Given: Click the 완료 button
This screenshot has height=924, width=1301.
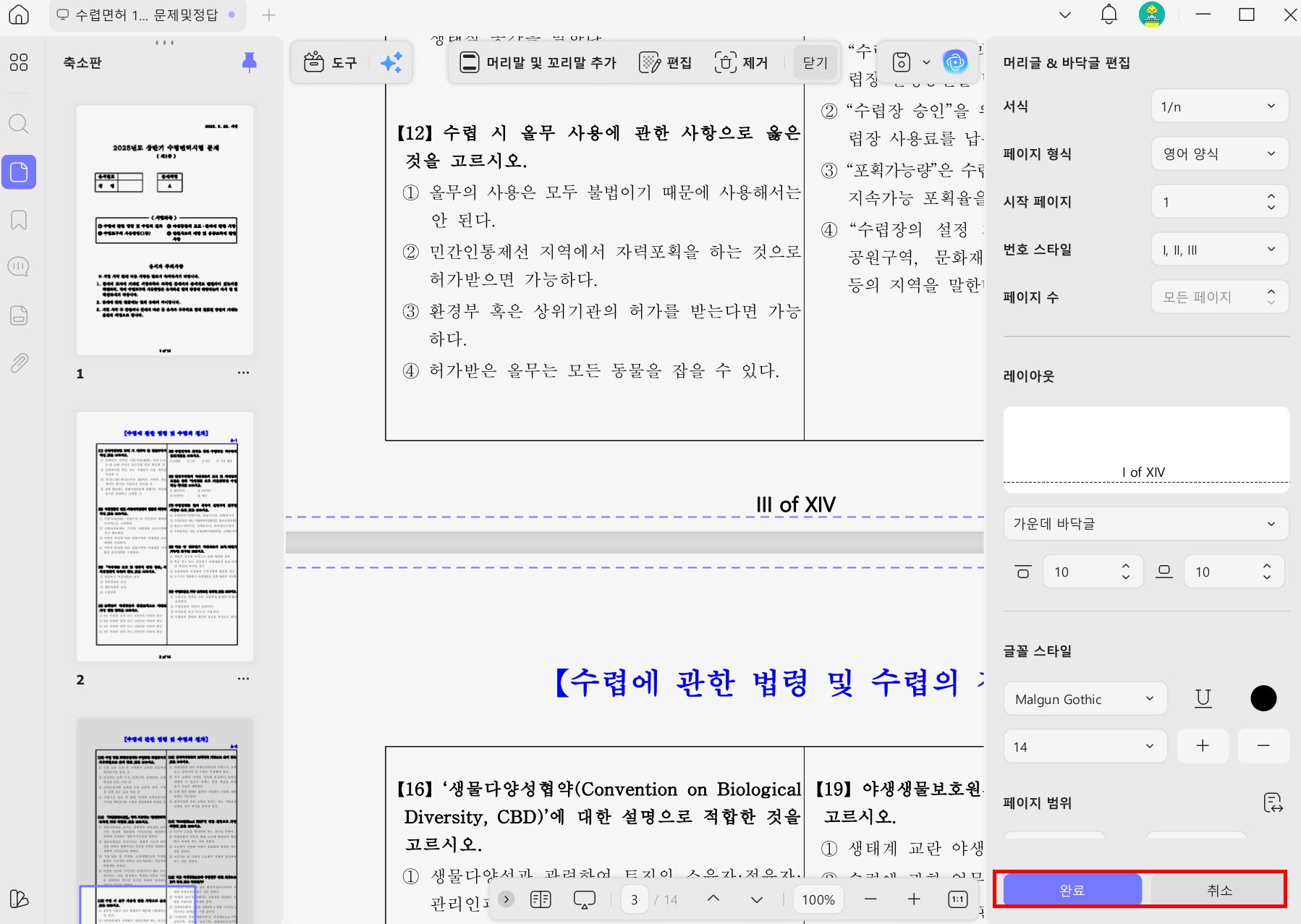Looking at the screenshot, I should 1073,890.
